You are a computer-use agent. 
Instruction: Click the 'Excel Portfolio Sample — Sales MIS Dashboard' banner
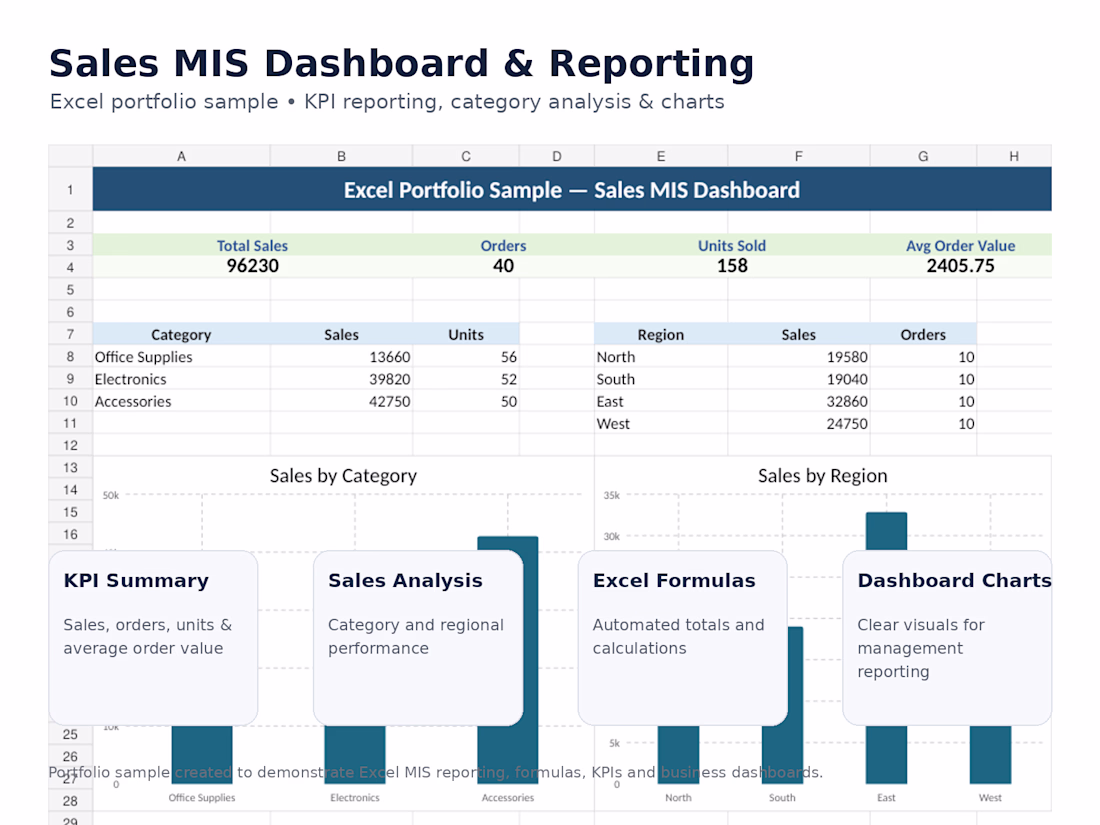click(x=572, y=189)
